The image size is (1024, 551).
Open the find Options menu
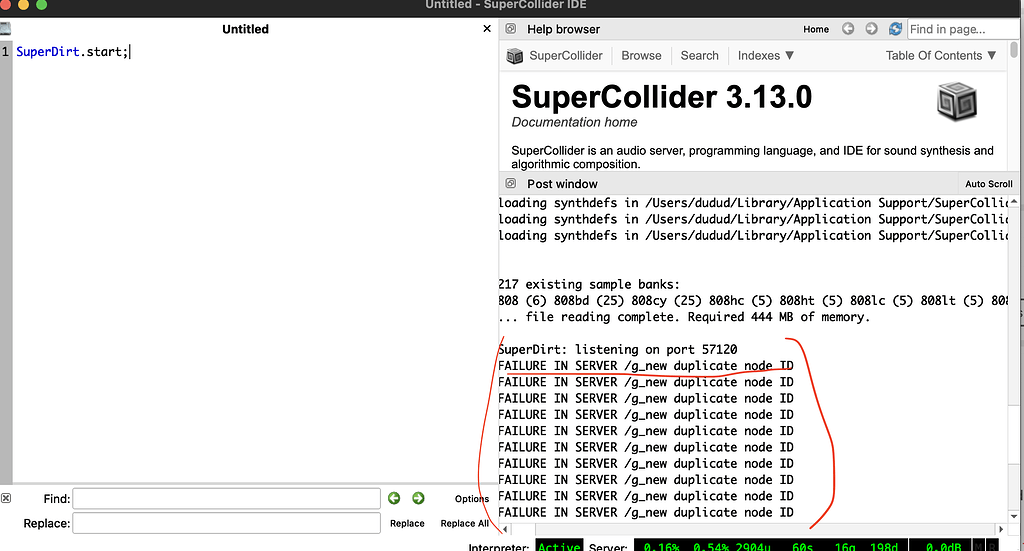[x=472, y=499]
